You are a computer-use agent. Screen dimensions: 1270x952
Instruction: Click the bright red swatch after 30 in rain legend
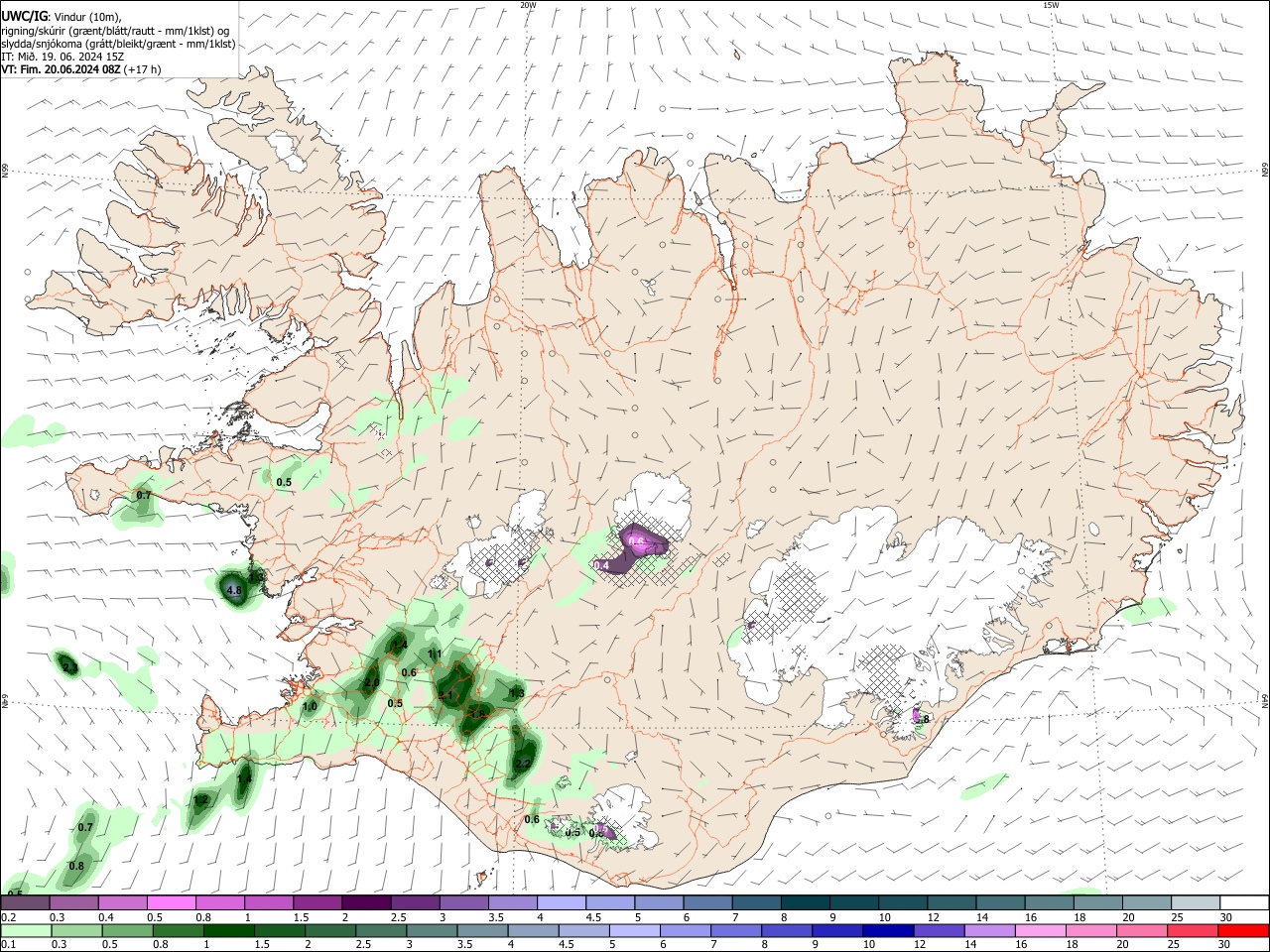point(1243,931)
